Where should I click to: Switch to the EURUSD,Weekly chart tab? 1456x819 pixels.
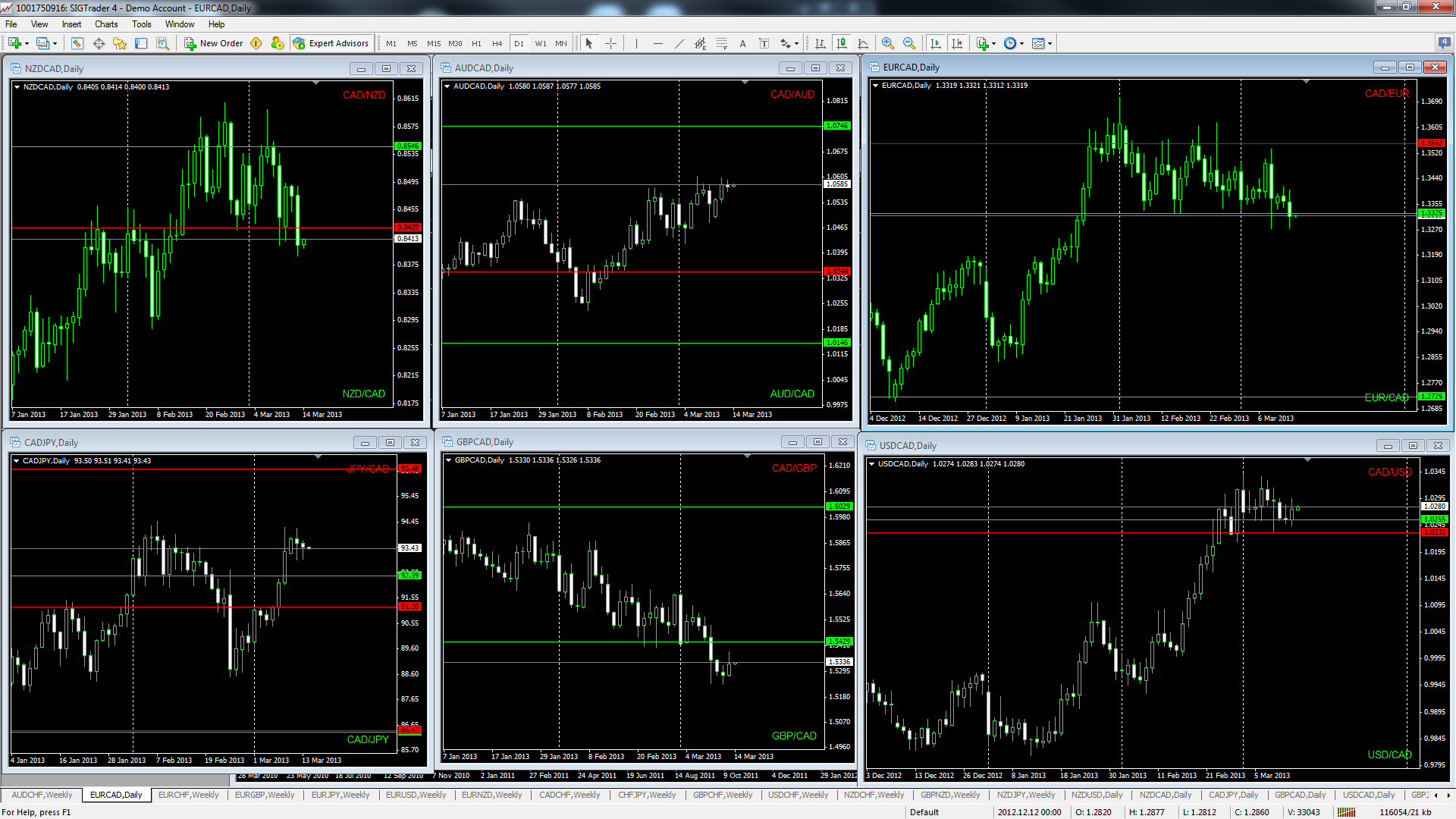[416, 795]
